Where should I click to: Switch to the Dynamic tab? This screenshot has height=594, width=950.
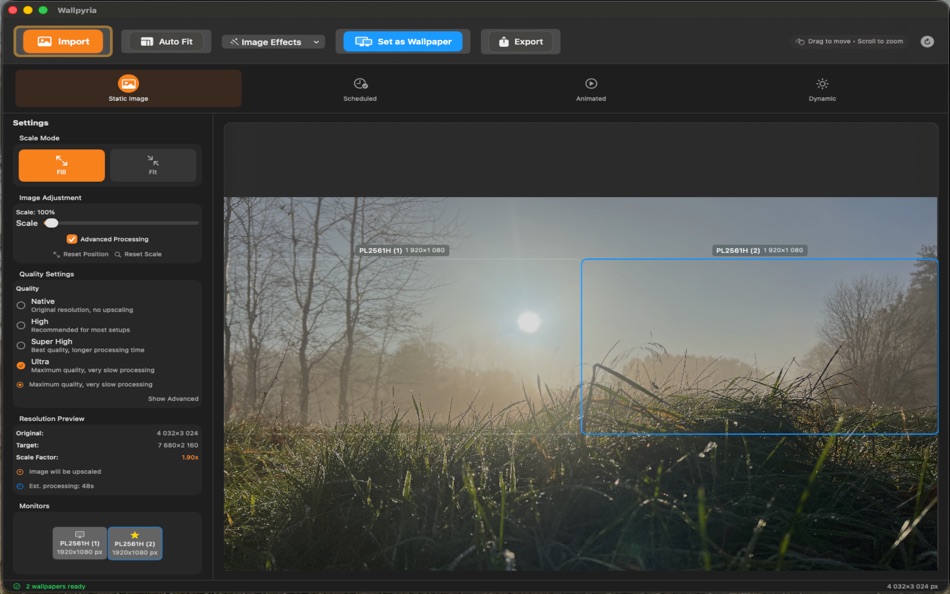(x=822, y=88)
